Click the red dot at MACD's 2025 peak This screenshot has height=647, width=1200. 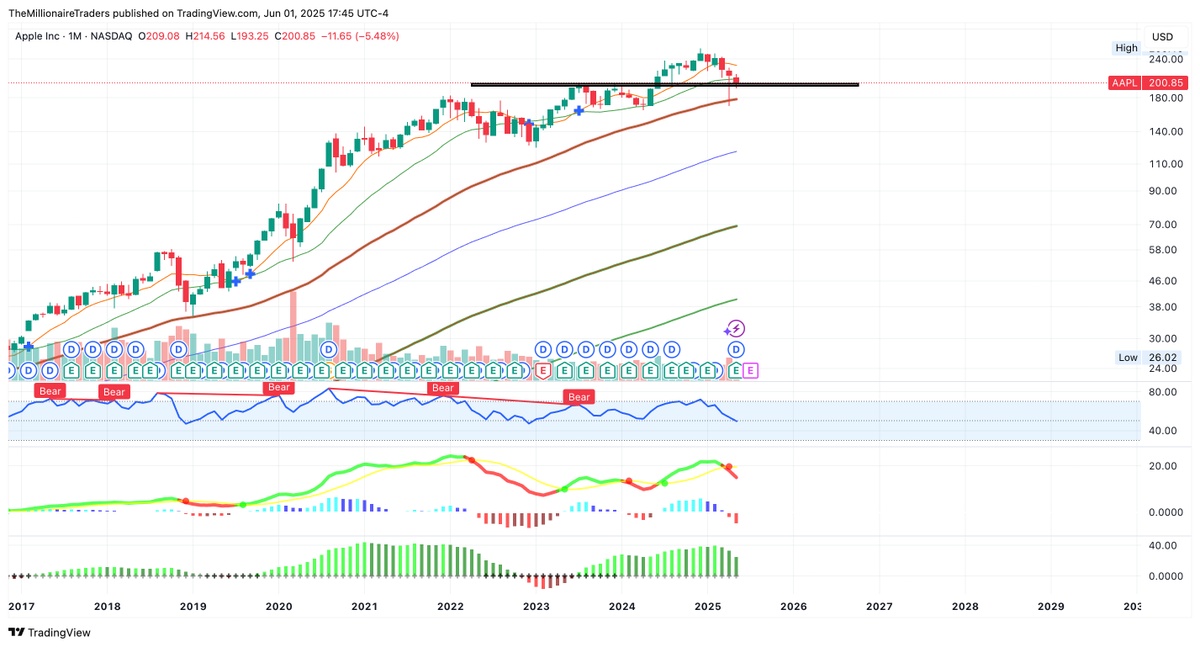(729, 467)
